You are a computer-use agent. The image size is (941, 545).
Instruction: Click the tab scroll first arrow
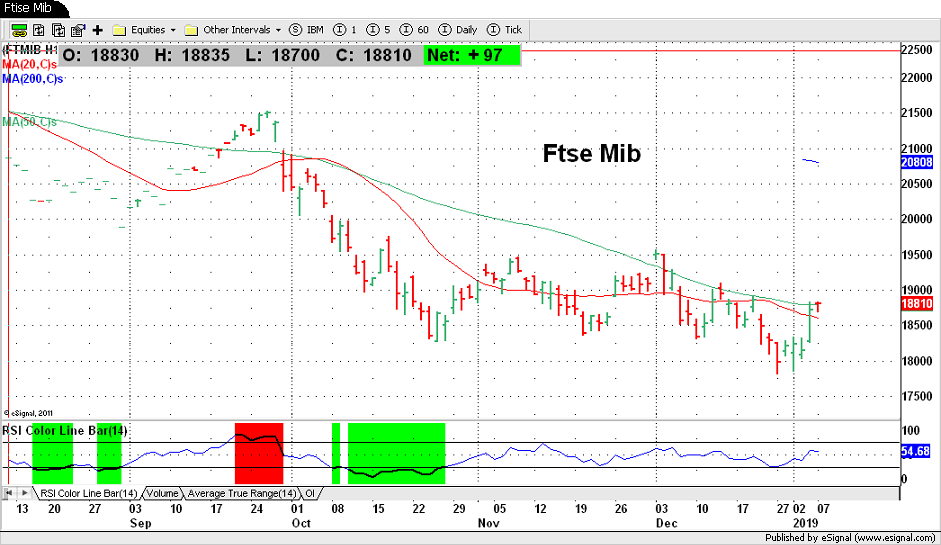pos(9,493)
